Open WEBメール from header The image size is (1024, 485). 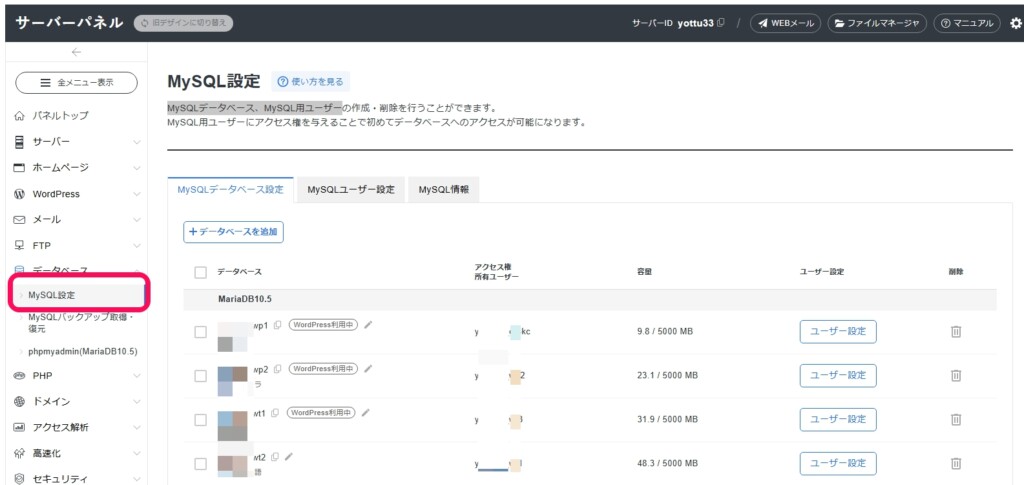coord(786,23)
